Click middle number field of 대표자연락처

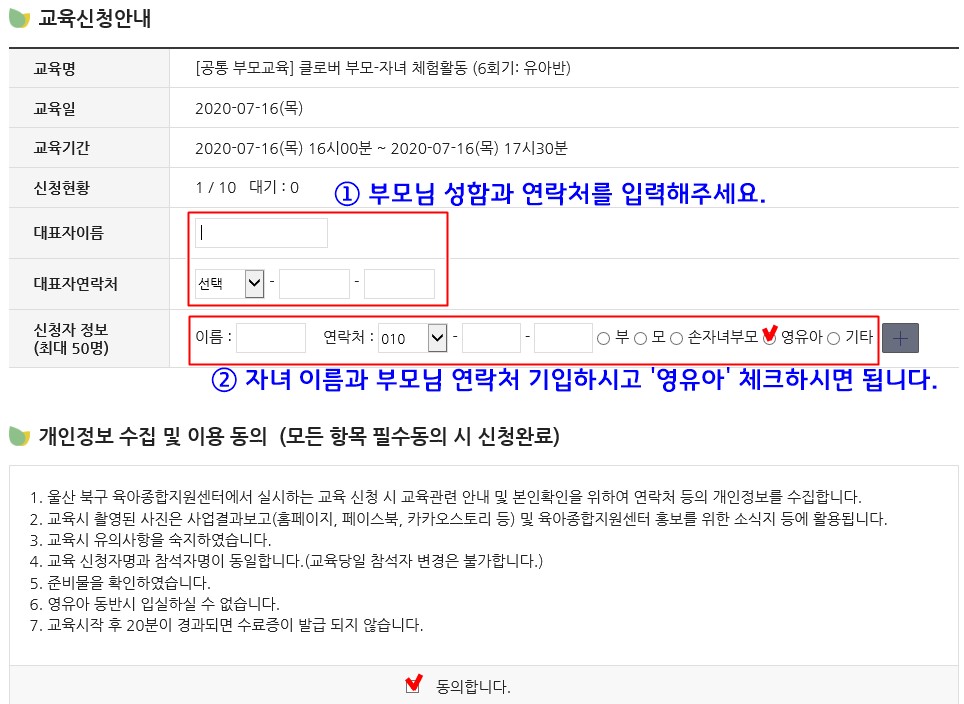coord(314,284)
